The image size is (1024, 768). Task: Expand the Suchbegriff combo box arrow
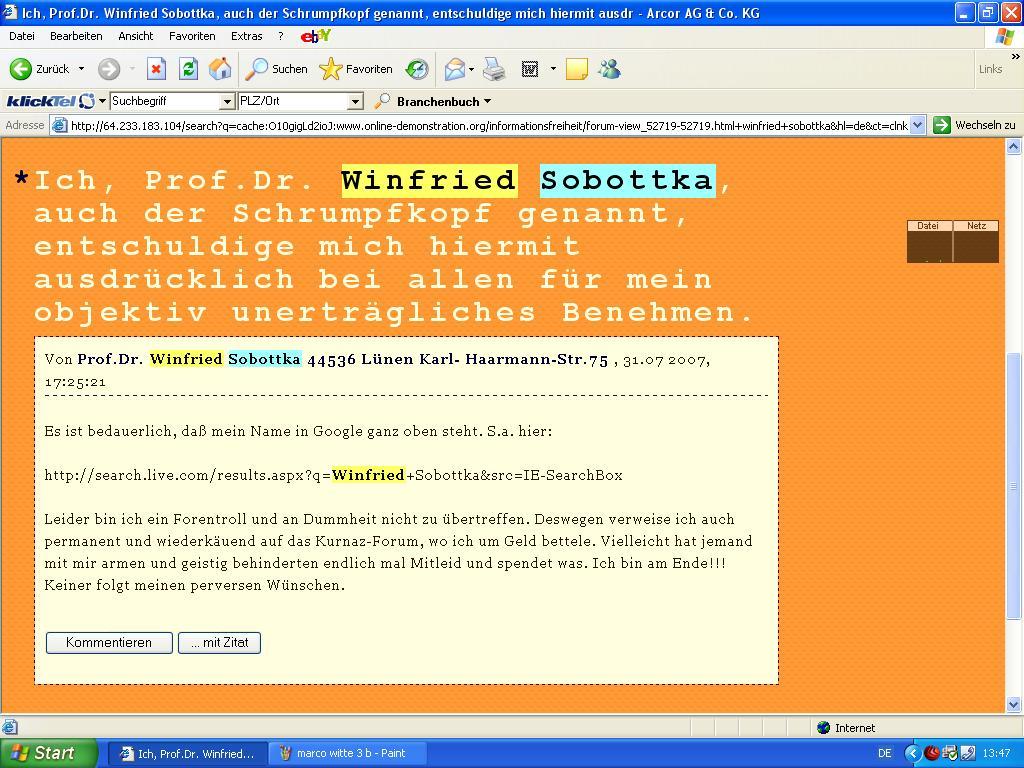click(x=227, y=101)
